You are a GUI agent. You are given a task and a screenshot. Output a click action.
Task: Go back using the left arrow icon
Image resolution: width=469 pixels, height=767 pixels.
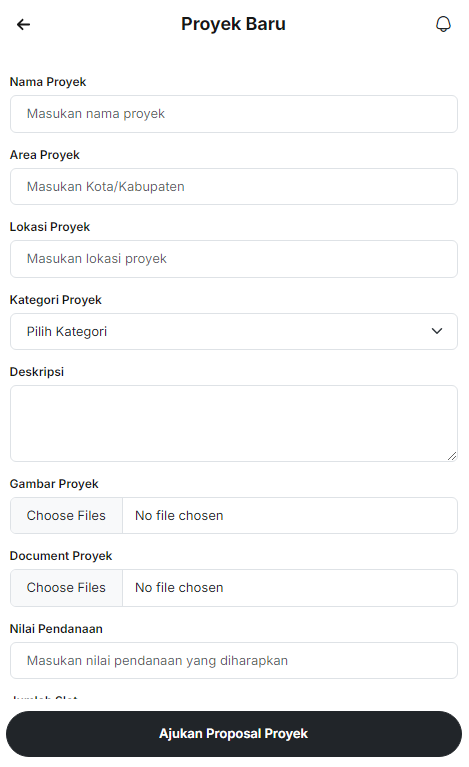coord(23,24)
